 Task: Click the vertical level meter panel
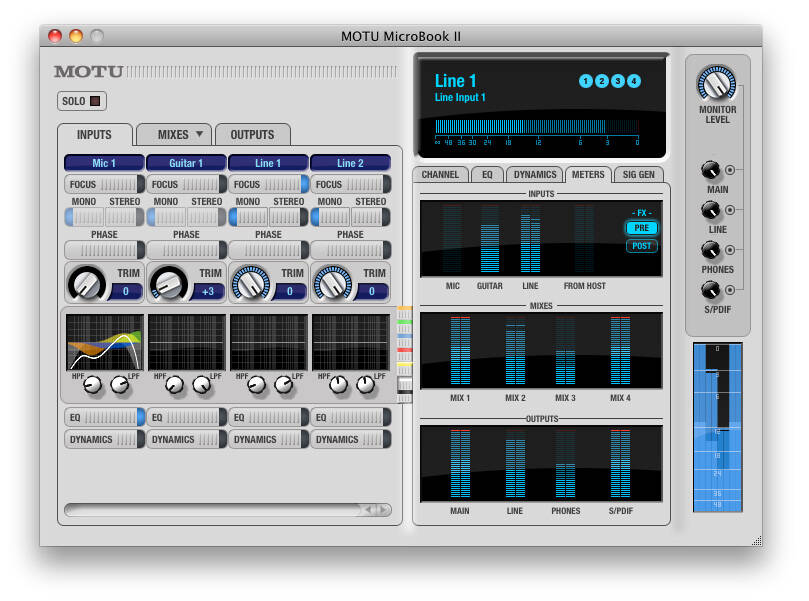tap(718, 427)
